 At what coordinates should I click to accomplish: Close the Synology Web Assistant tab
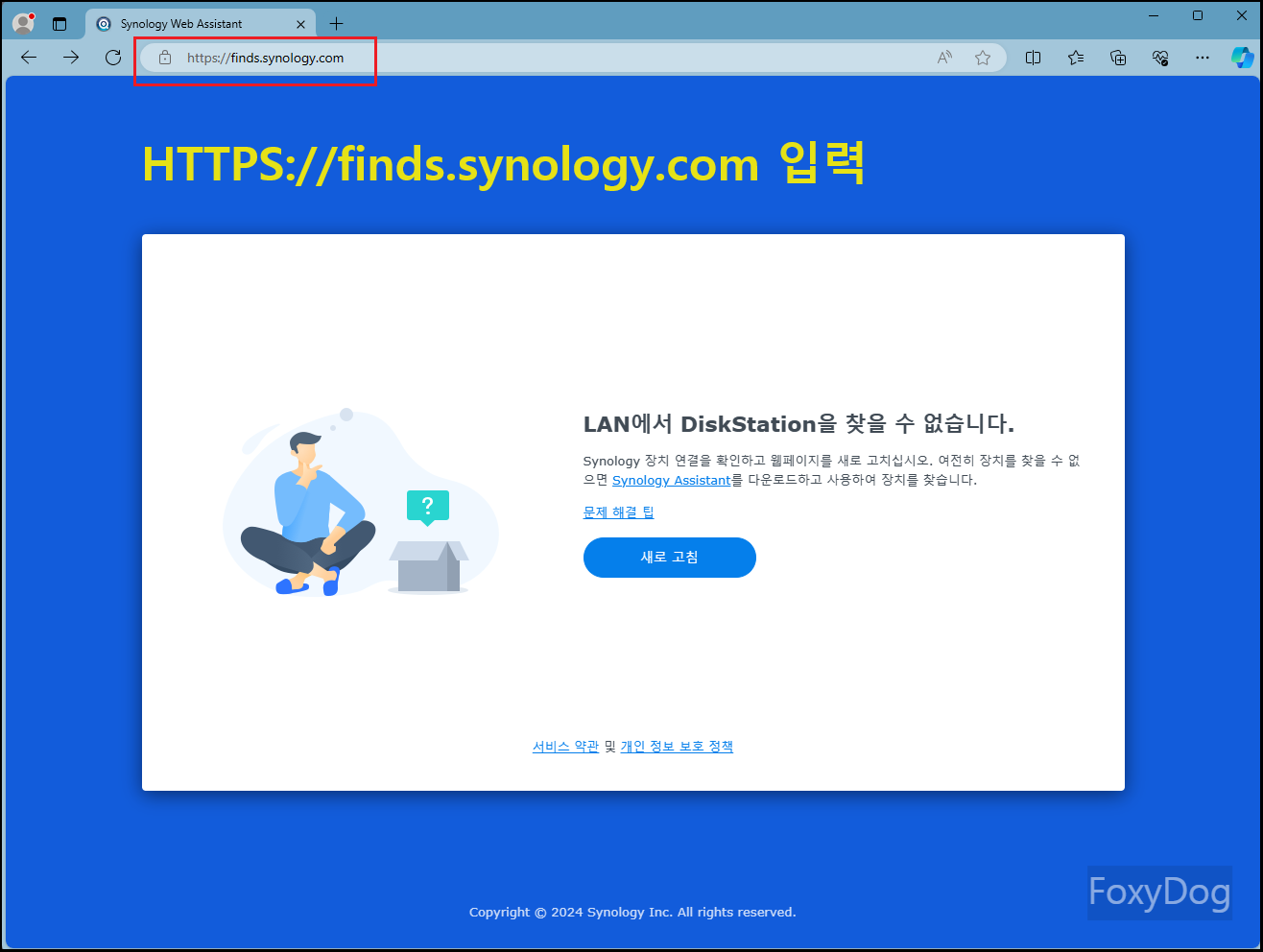[300, 24]
